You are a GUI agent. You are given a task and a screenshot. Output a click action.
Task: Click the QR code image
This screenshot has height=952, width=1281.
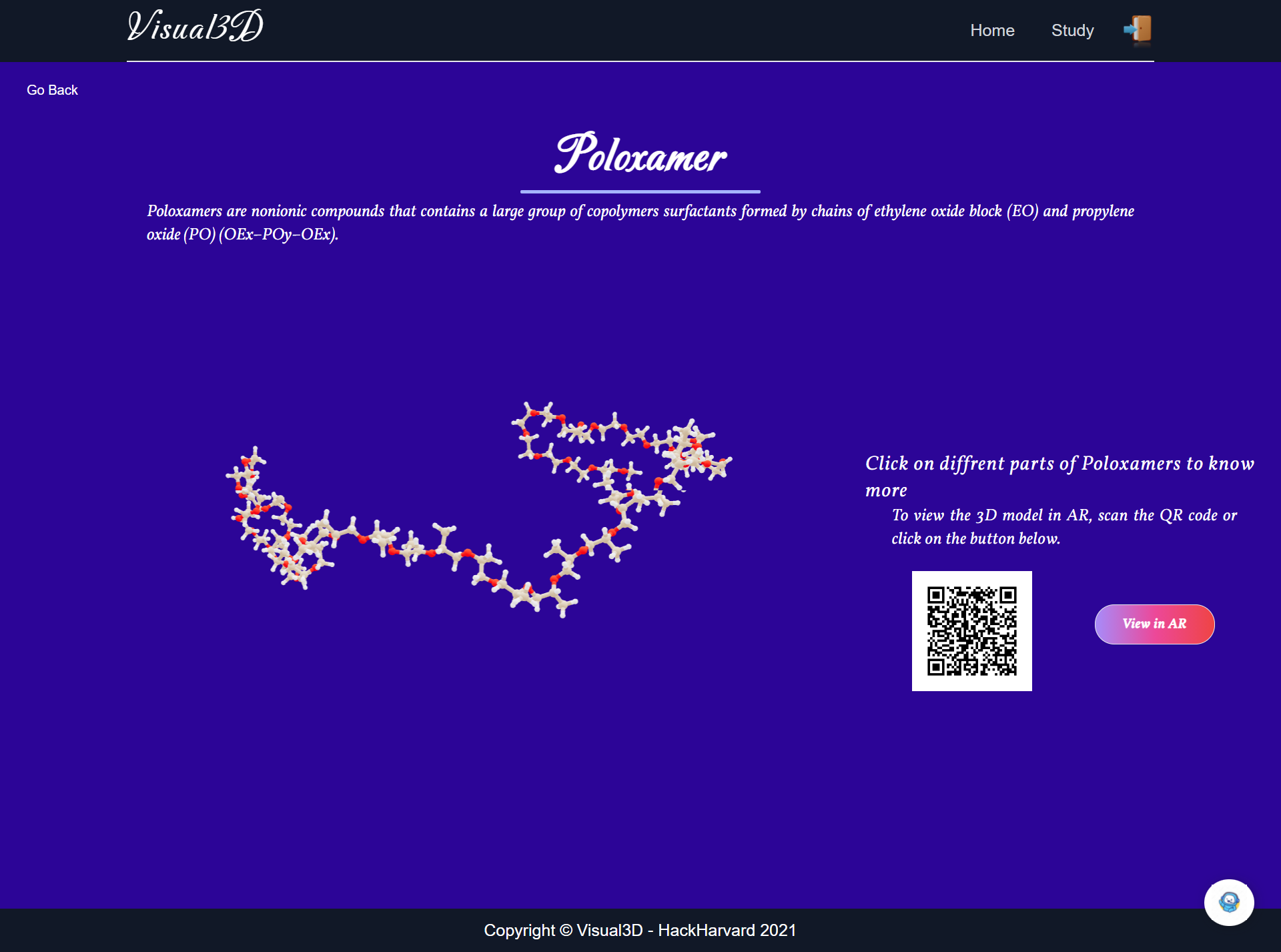point(971,630)
